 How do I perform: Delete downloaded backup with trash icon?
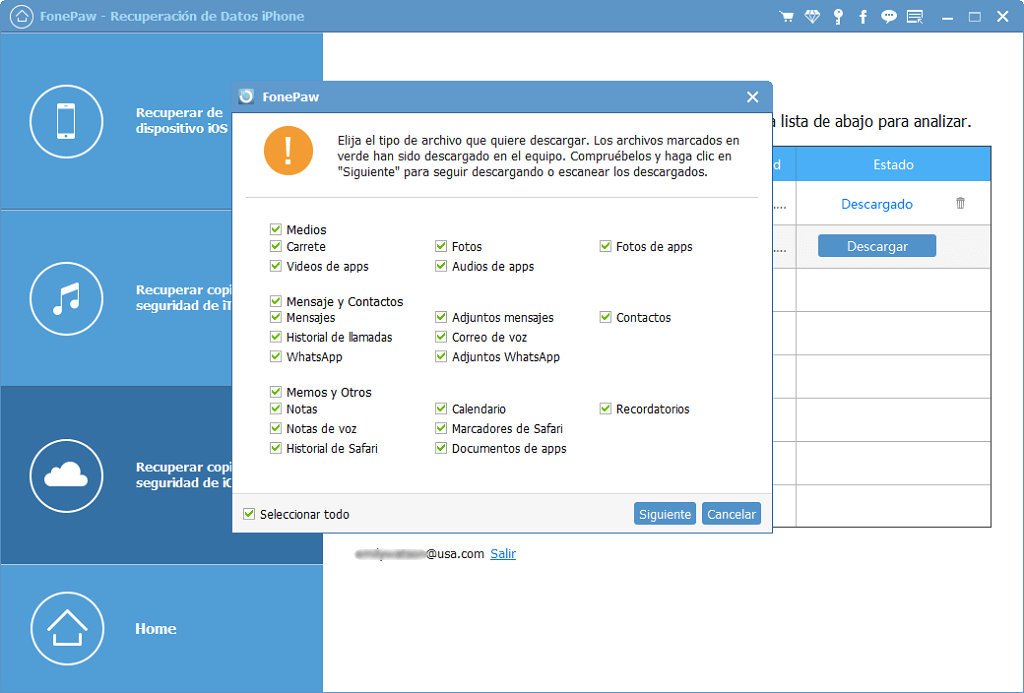coord(960,203)
